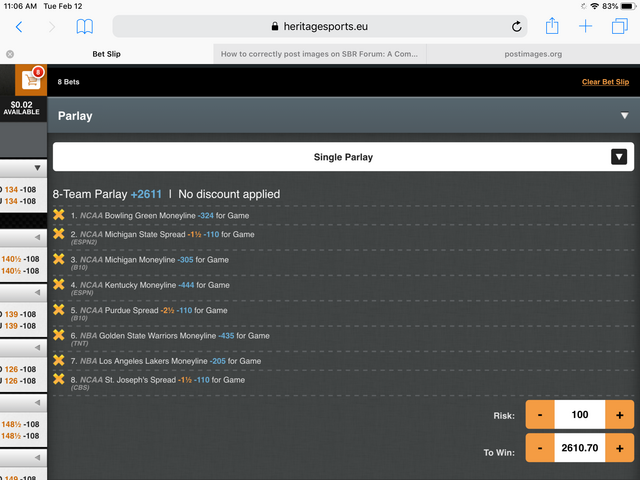This screenshot has height=480, width=640.
Task: Select lower 140½ -108 odds in sidebar
Action: coord(20,271)
